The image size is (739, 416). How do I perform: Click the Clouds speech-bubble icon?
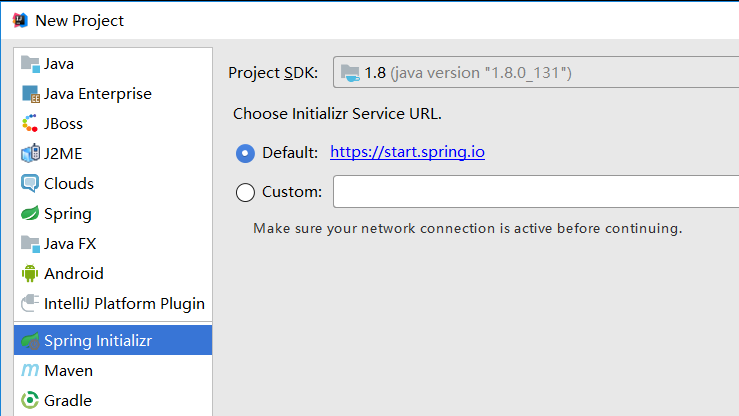30,183
